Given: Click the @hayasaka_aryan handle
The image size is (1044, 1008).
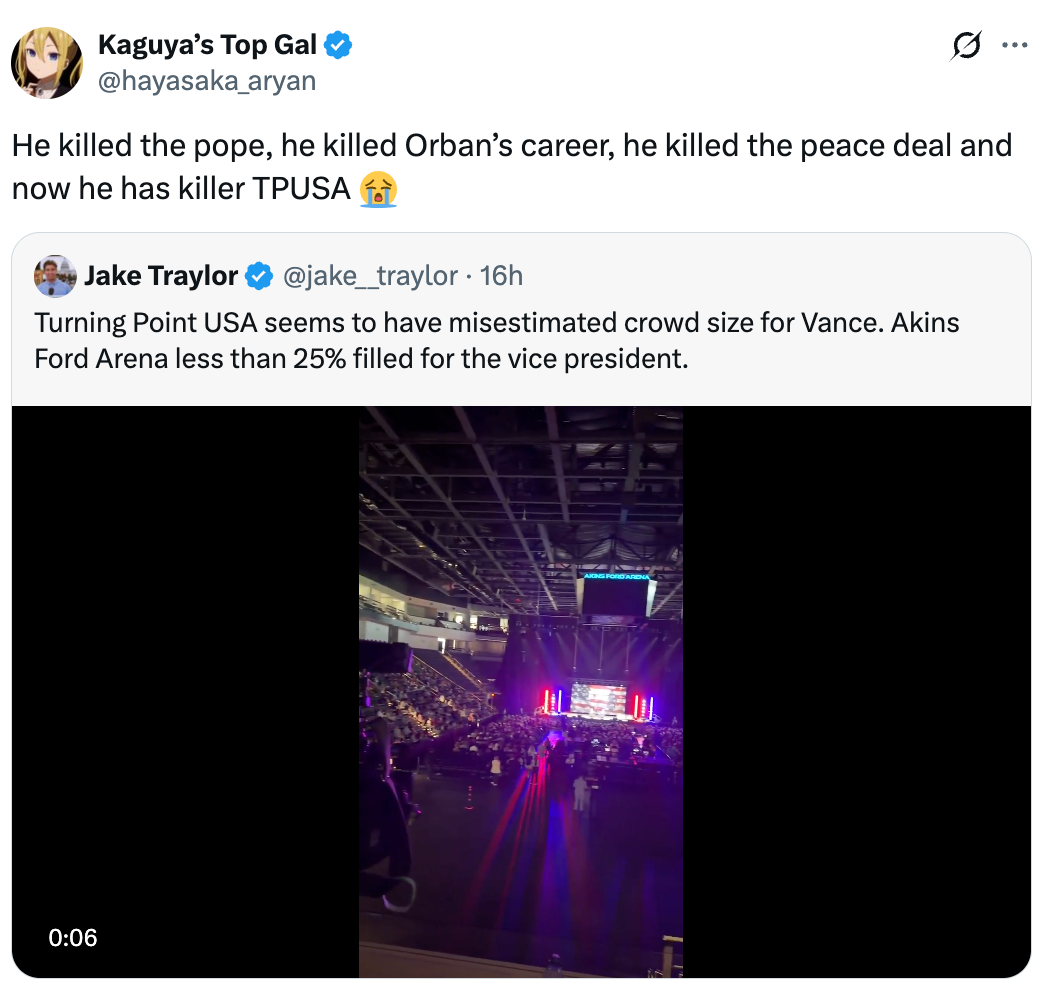Looking at the screenshot, I should point(206,80).
